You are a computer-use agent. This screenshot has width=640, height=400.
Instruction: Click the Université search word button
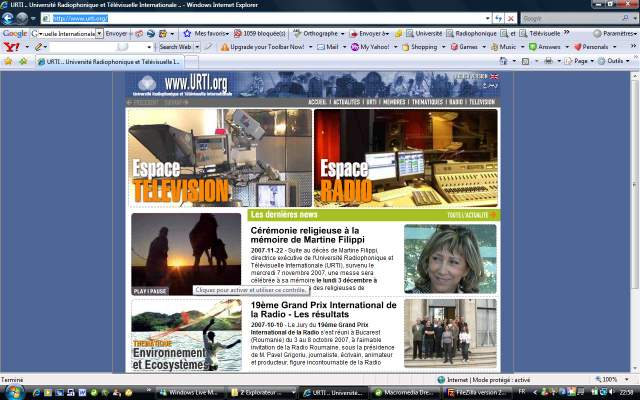click(424, 33)
